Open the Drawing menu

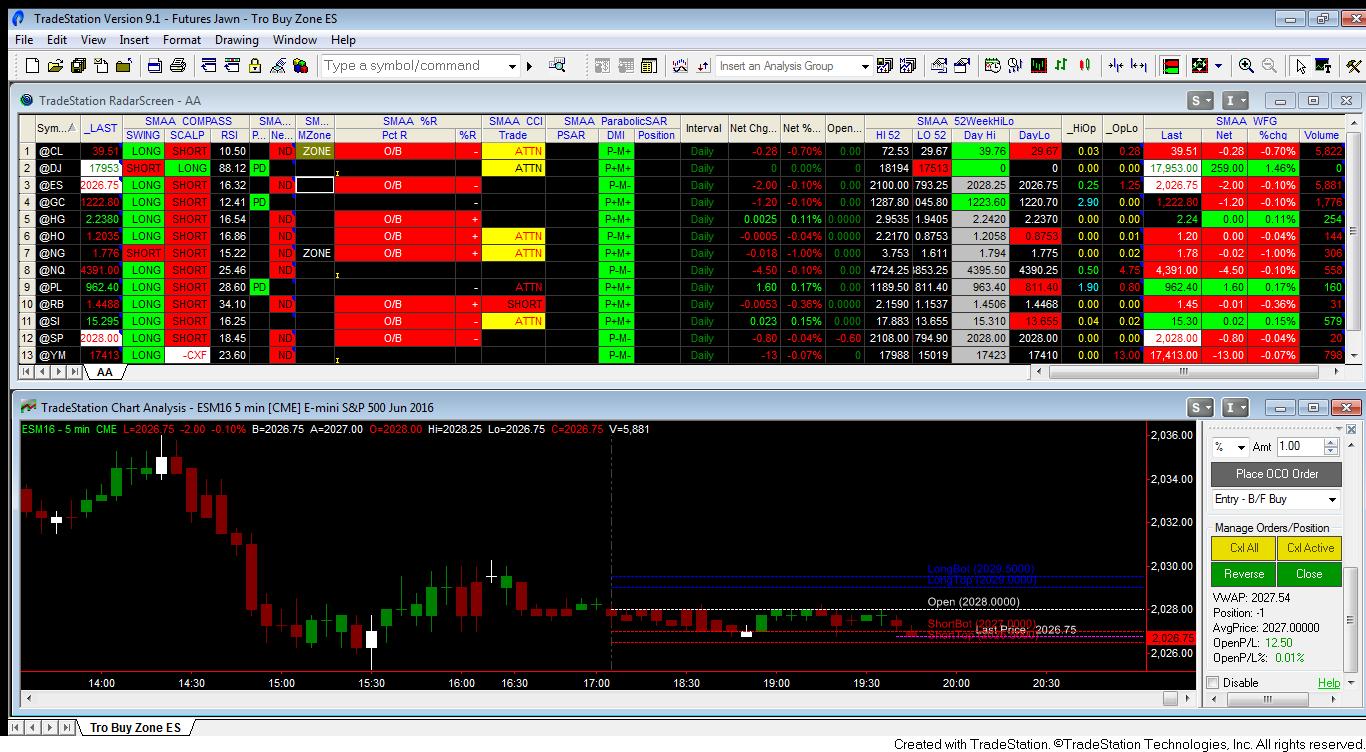pyautogui.click(x=237, y=40)
